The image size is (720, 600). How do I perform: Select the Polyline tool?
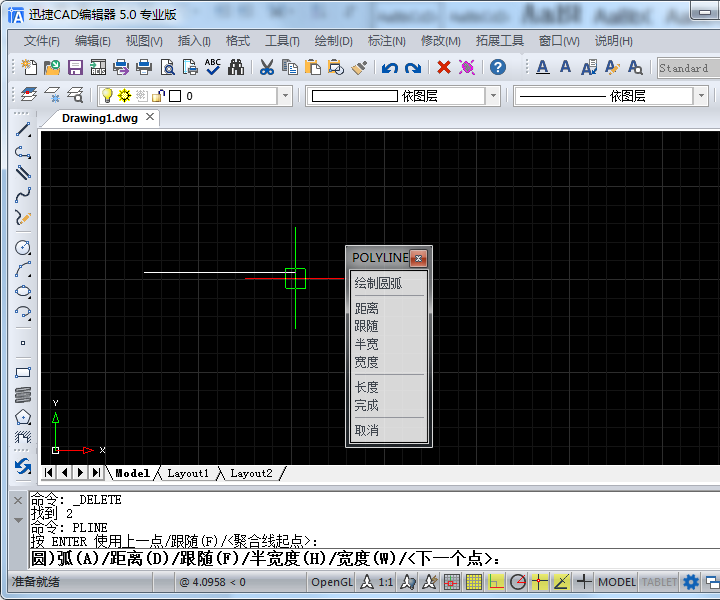(x=23, y=152)
